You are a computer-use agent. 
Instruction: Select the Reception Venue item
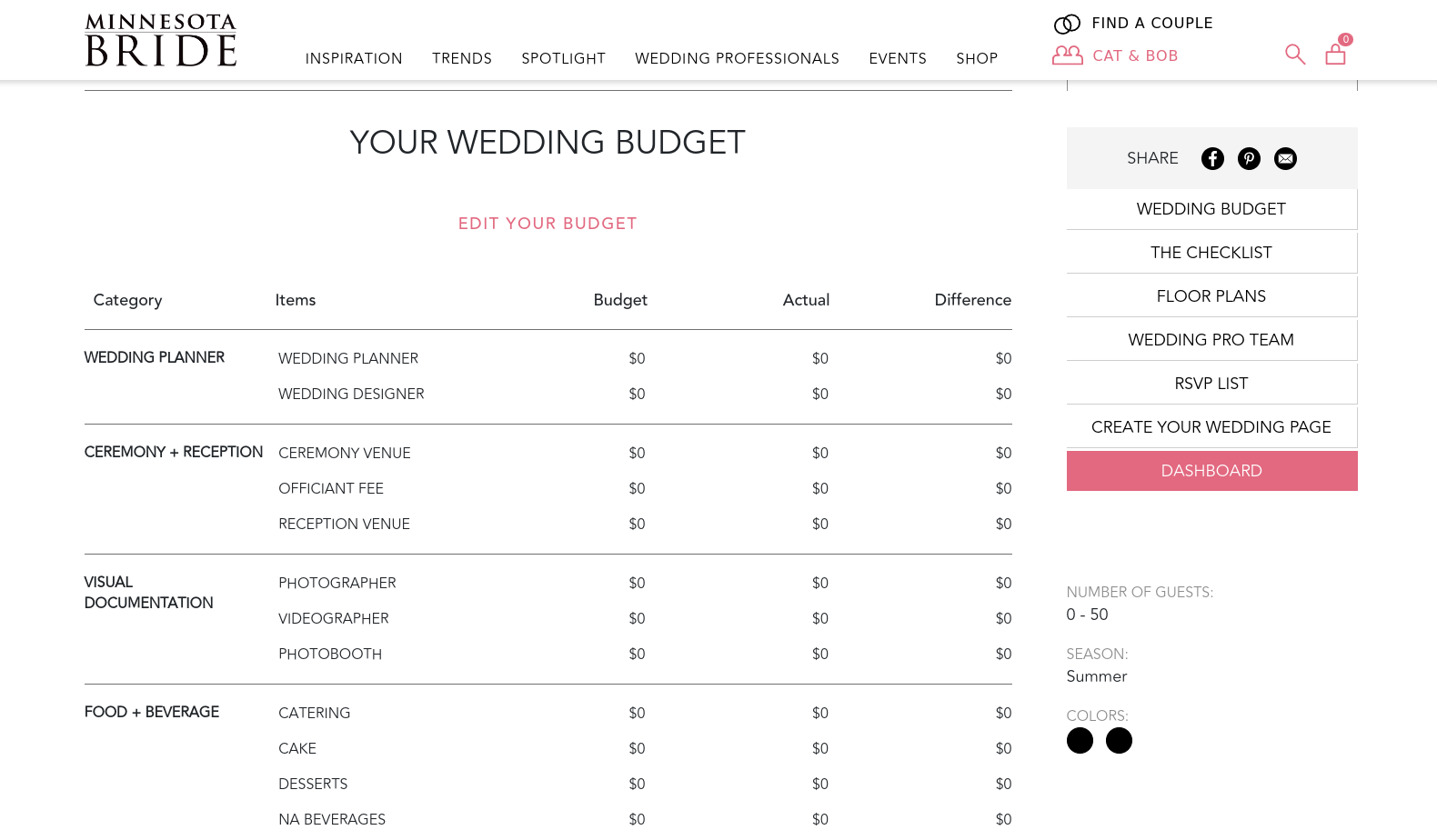[344, 524]
